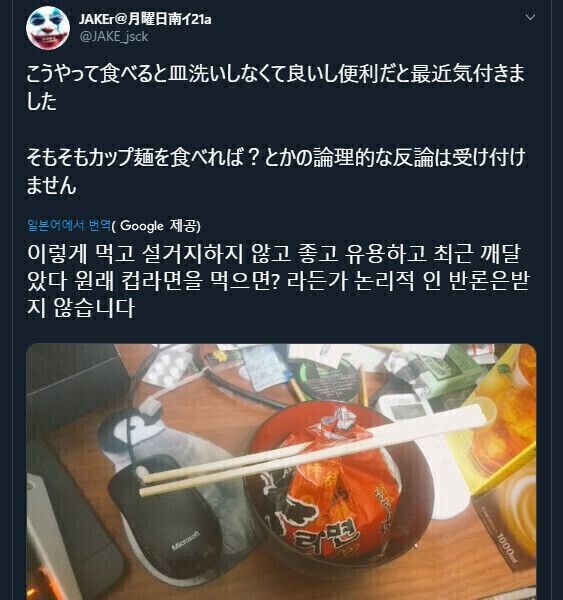Open the Joker-face profile avatar
The width and height of the screenshot is (563, 600).
coord(48,28)
